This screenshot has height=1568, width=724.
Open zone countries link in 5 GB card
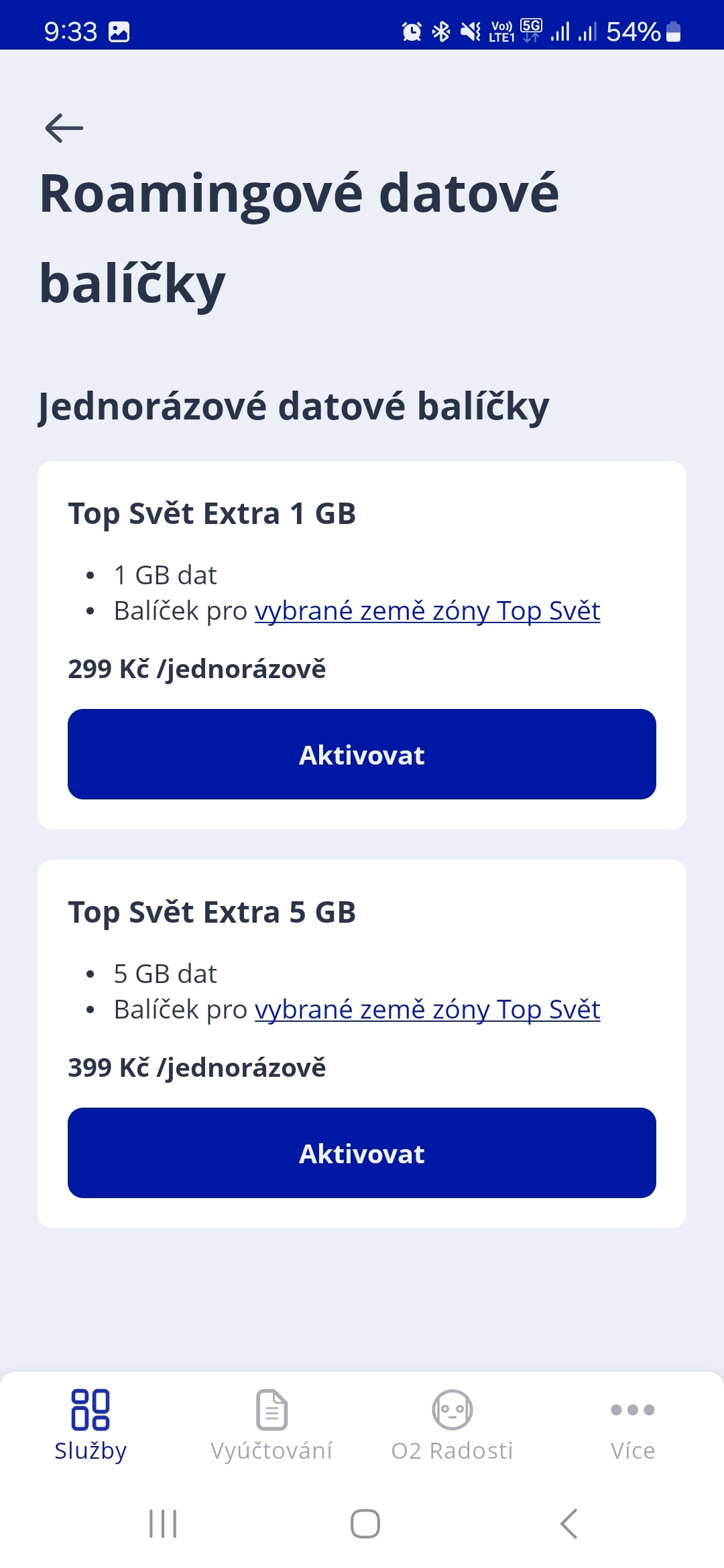(x=427, y=1010)
